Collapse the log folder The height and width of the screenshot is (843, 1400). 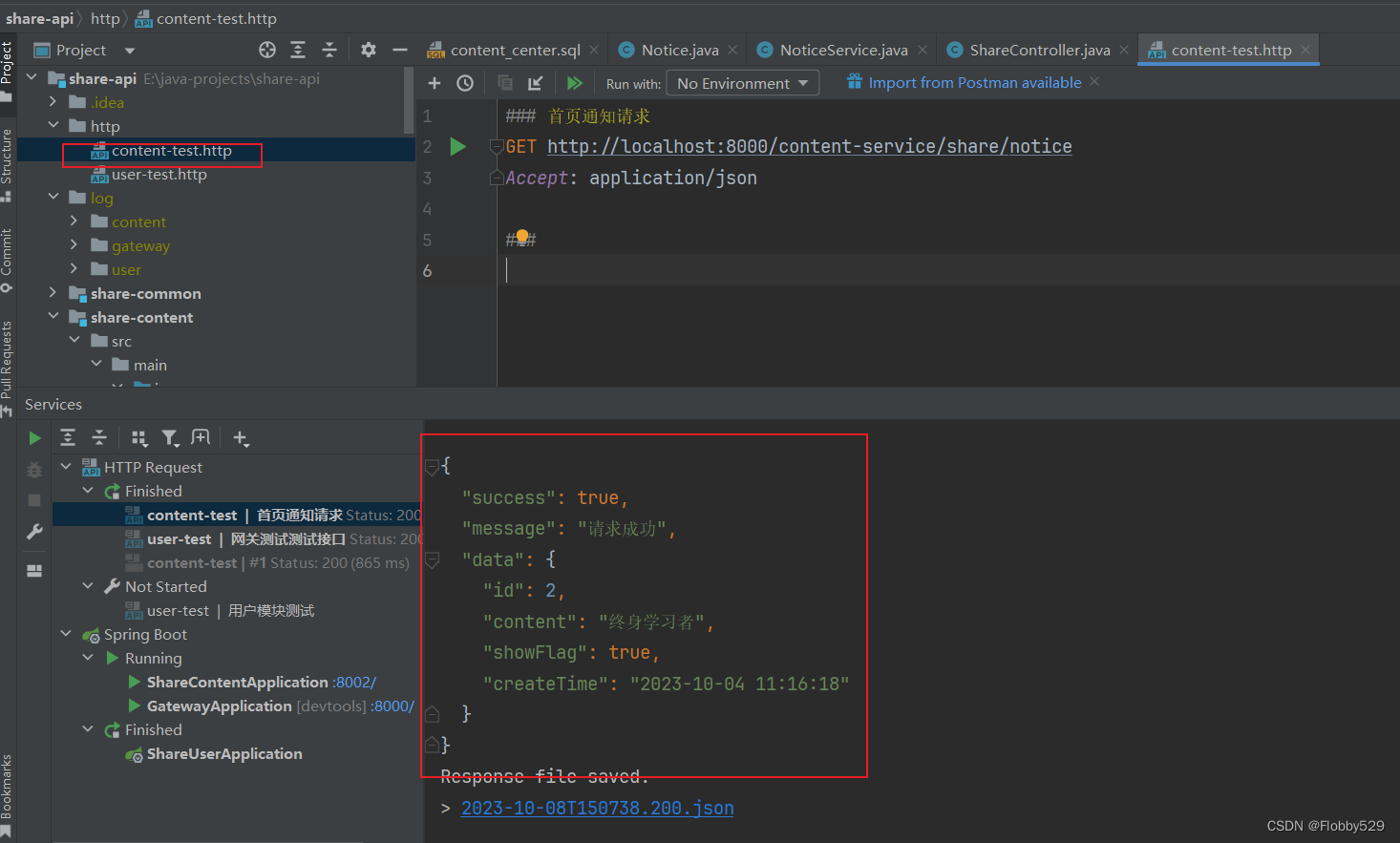click(53, 197)
